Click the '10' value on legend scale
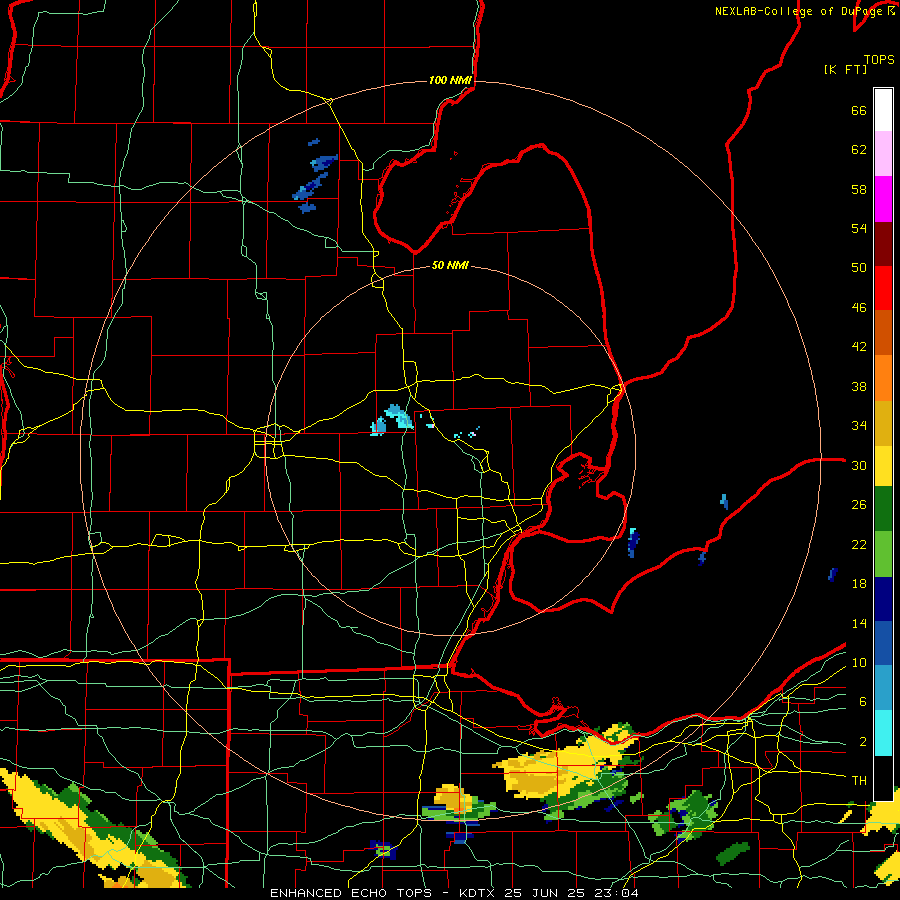This screenshot has height=900, width=900. 859,663
